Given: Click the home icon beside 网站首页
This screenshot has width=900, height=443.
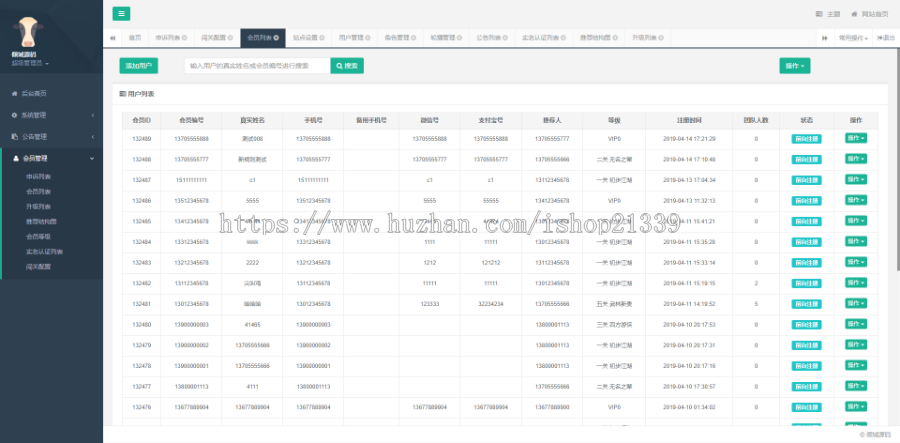Looking at the screenshot, I should pyautogui.click(x=855, y=14).
